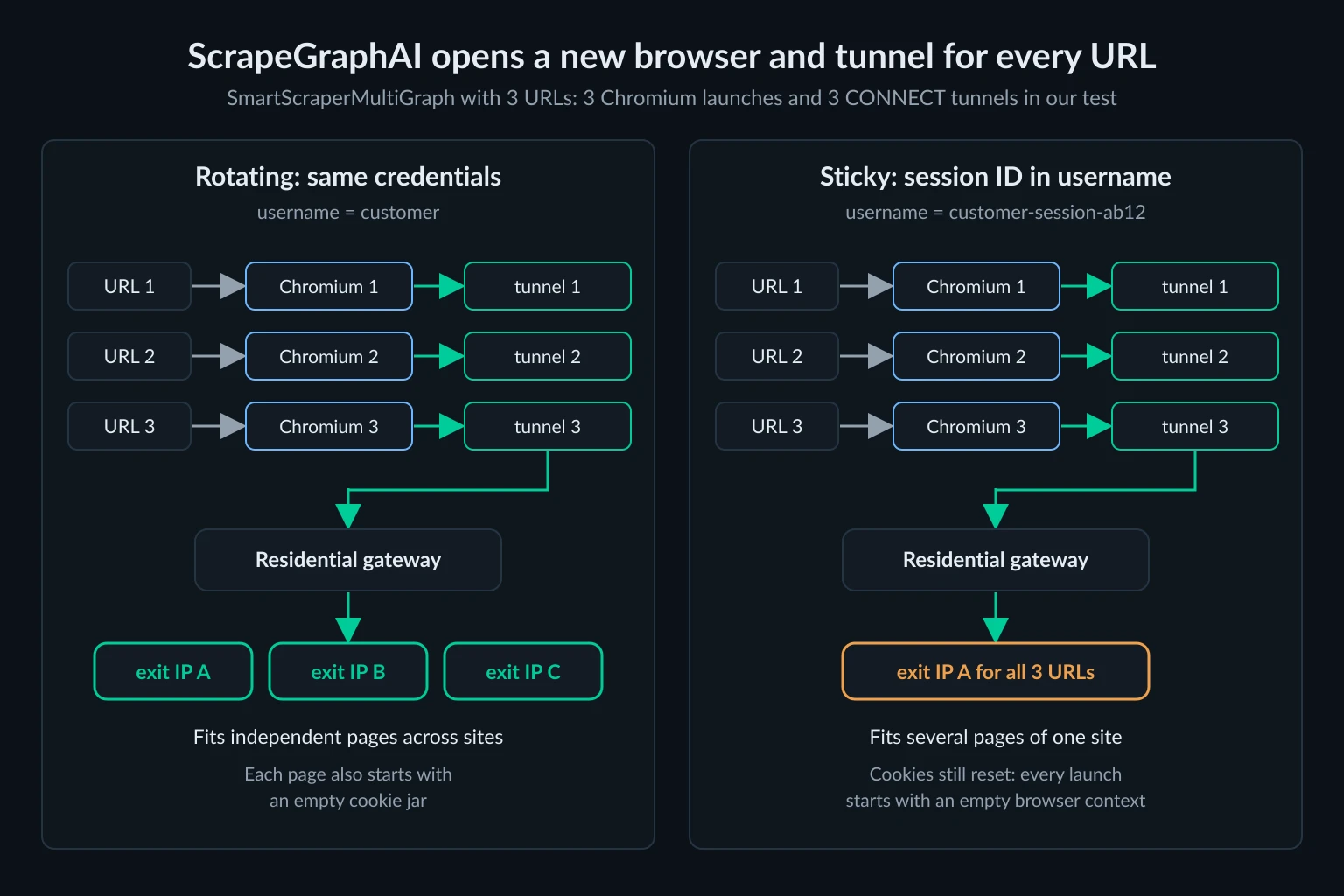The width and height of the screenshot is (1344, 896).
Task: Select tunnel 2 in the Sticky panel
Action: click(1195, 356)
